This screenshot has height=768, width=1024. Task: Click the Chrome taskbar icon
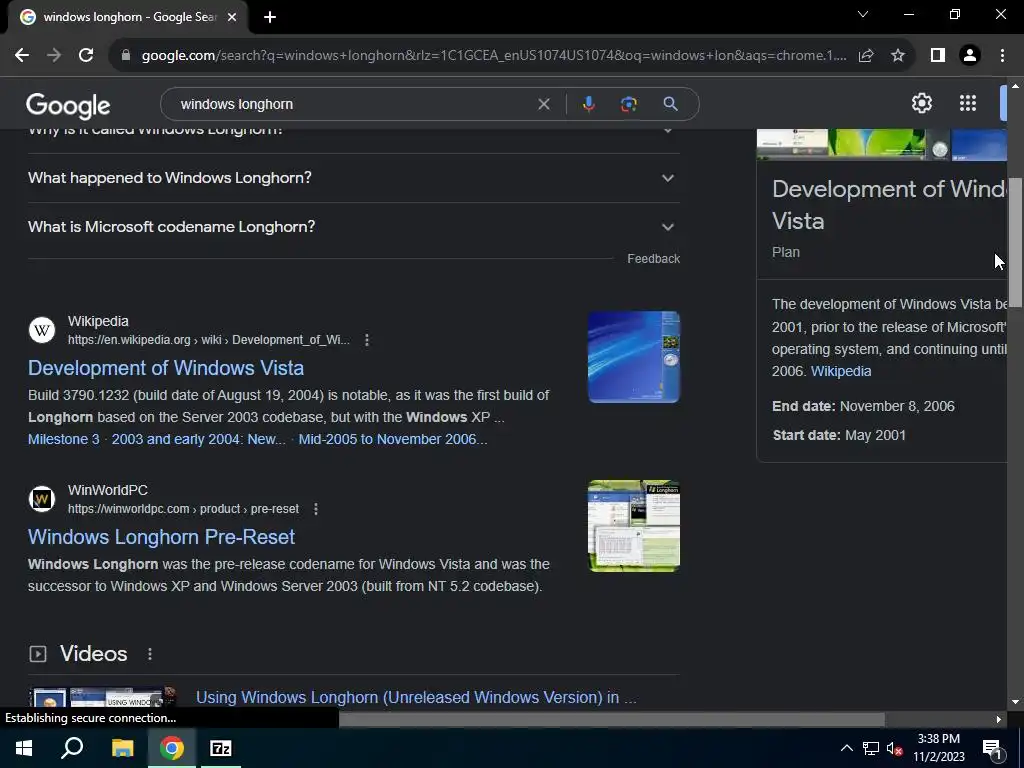coord(171,748)
